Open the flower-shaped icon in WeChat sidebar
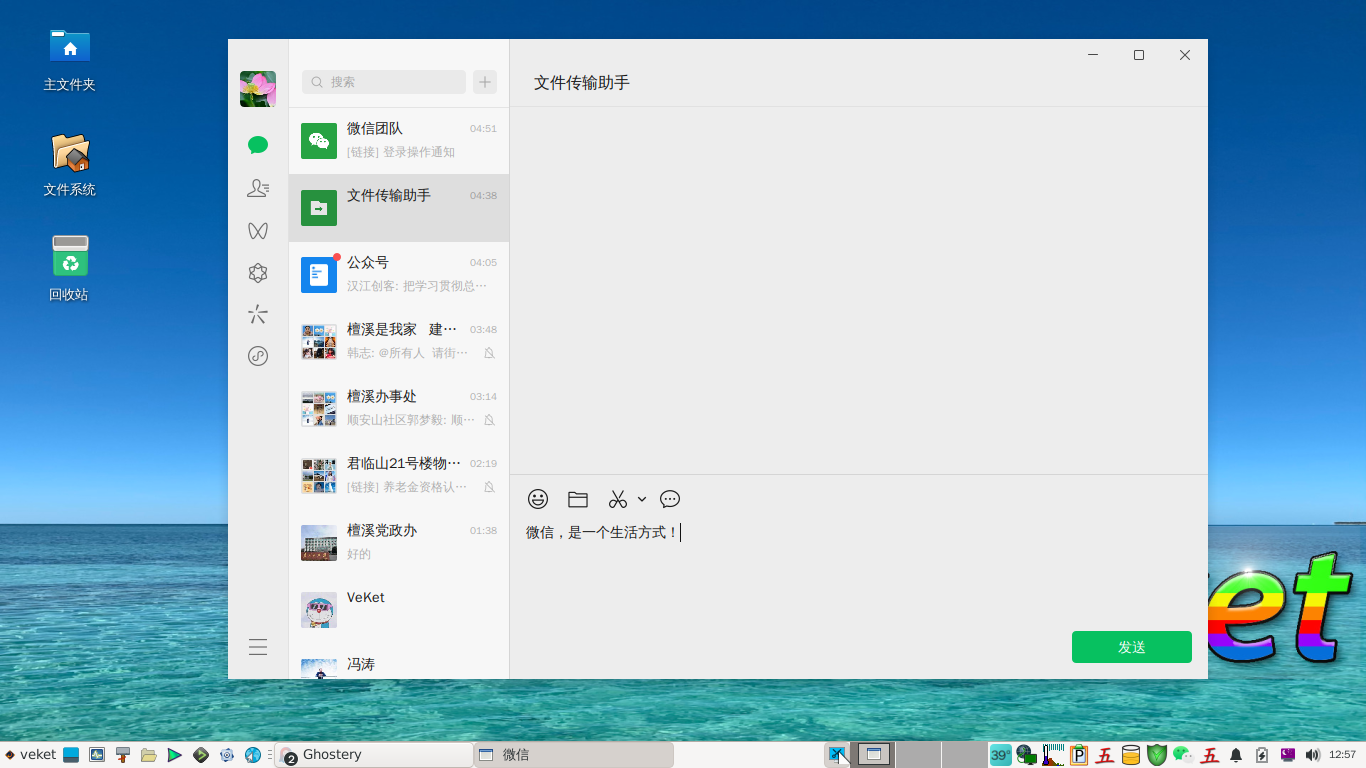The height and width of the screenshot is (768, 1366). click(x=258, y=273)
